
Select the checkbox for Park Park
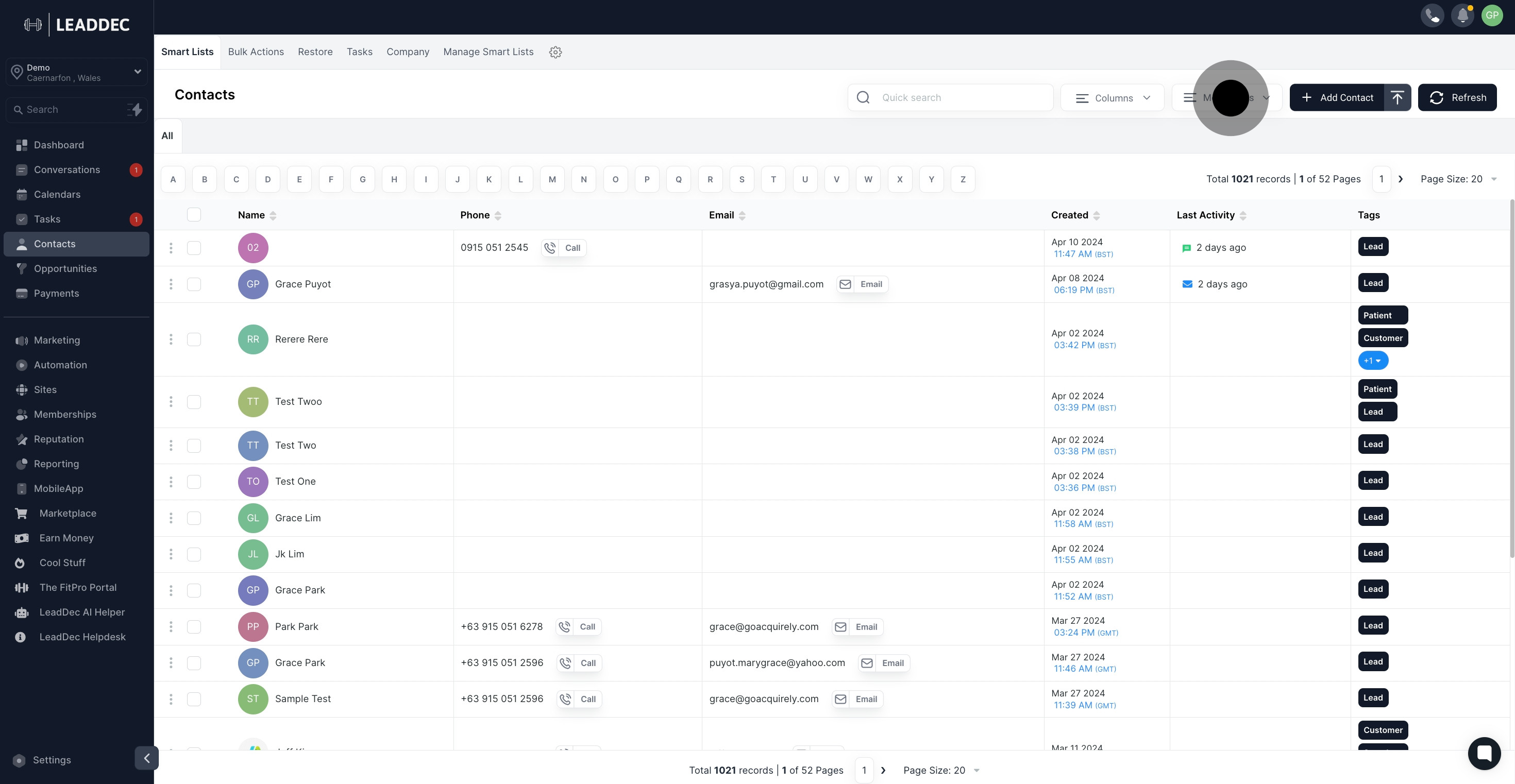(x=194, y=626)
